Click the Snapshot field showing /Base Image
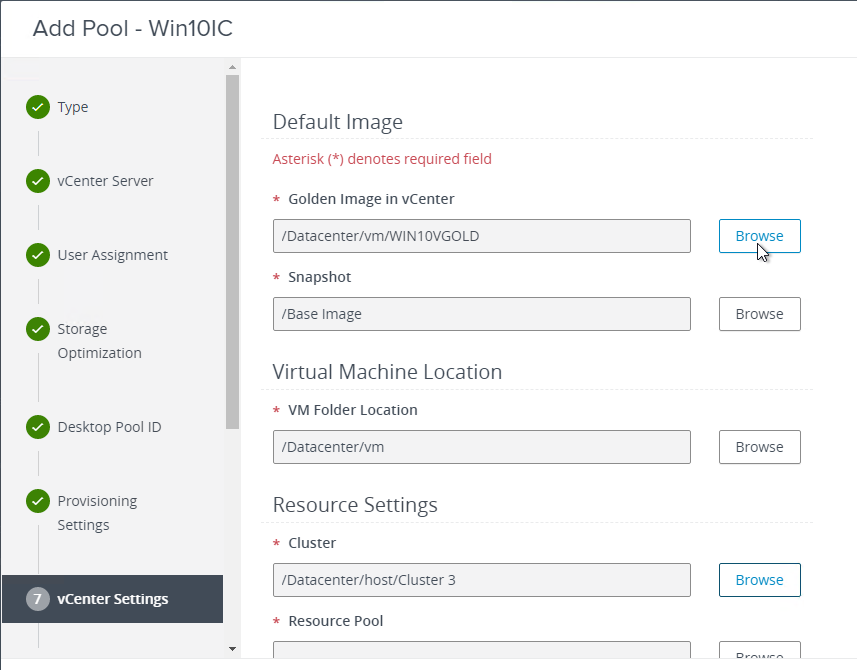857x670 pixels. pos(482,314)
